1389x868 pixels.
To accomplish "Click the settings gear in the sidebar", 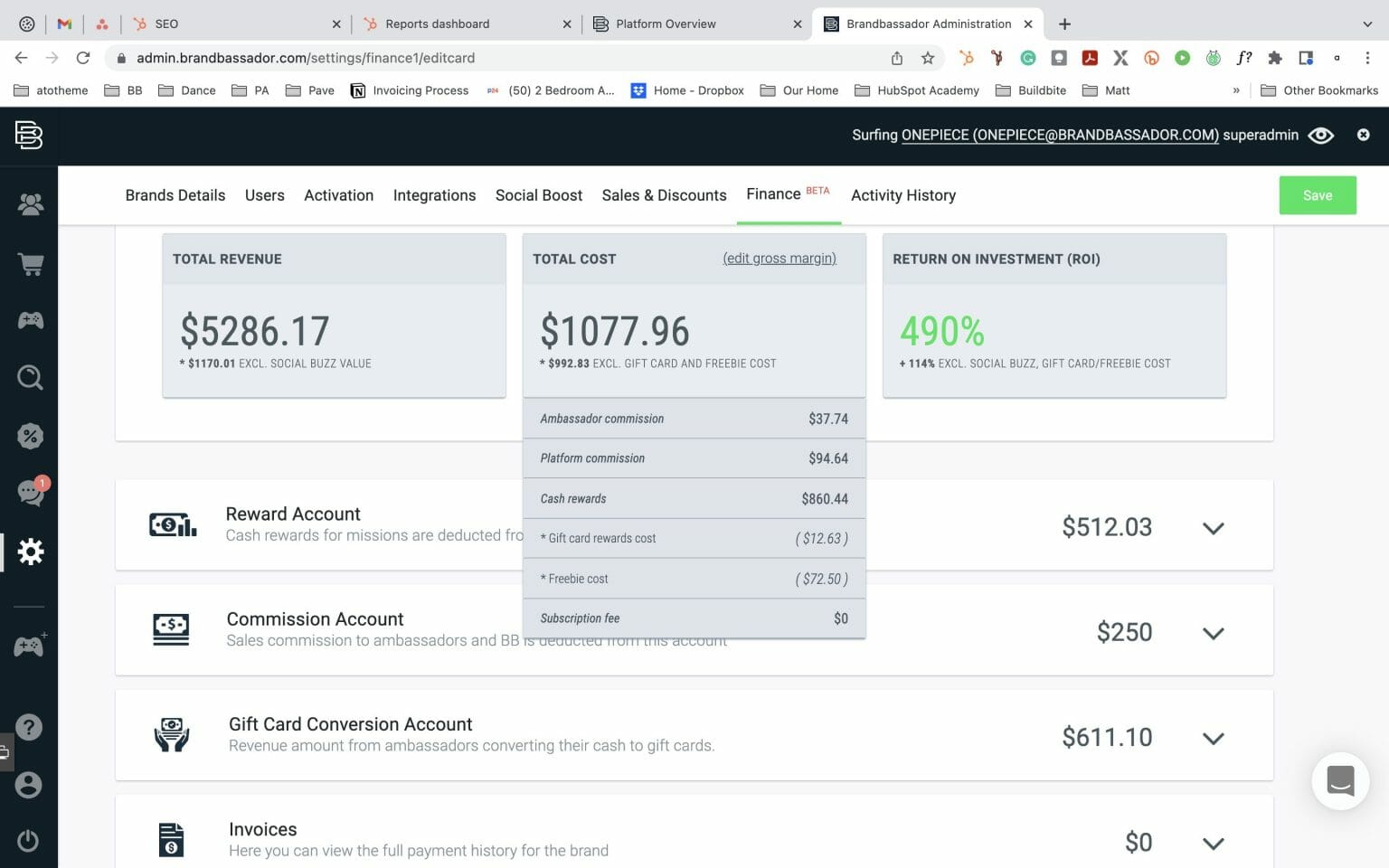I will [30, 552].
